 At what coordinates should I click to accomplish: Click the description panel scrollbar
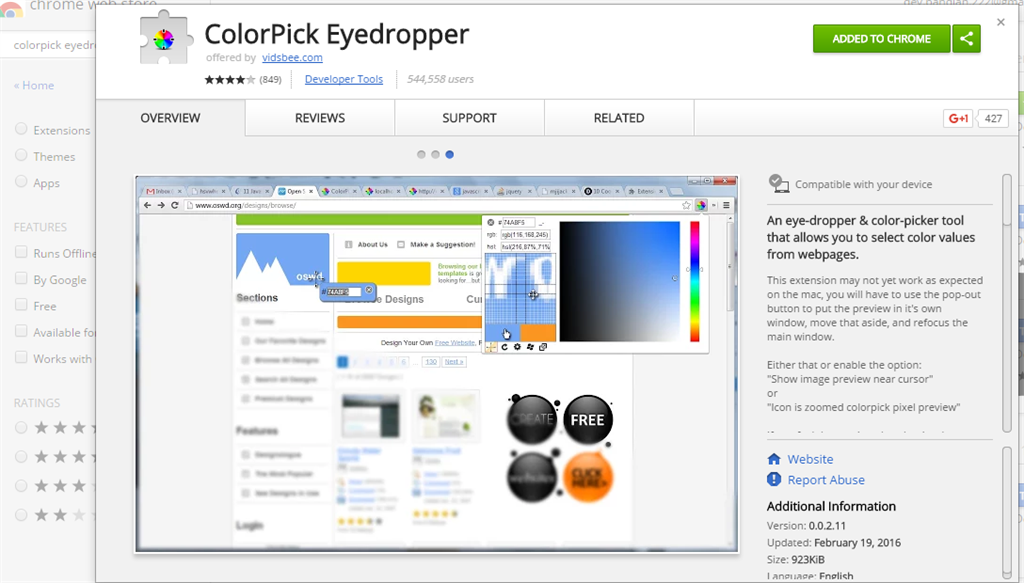[x=1007, y=304]
